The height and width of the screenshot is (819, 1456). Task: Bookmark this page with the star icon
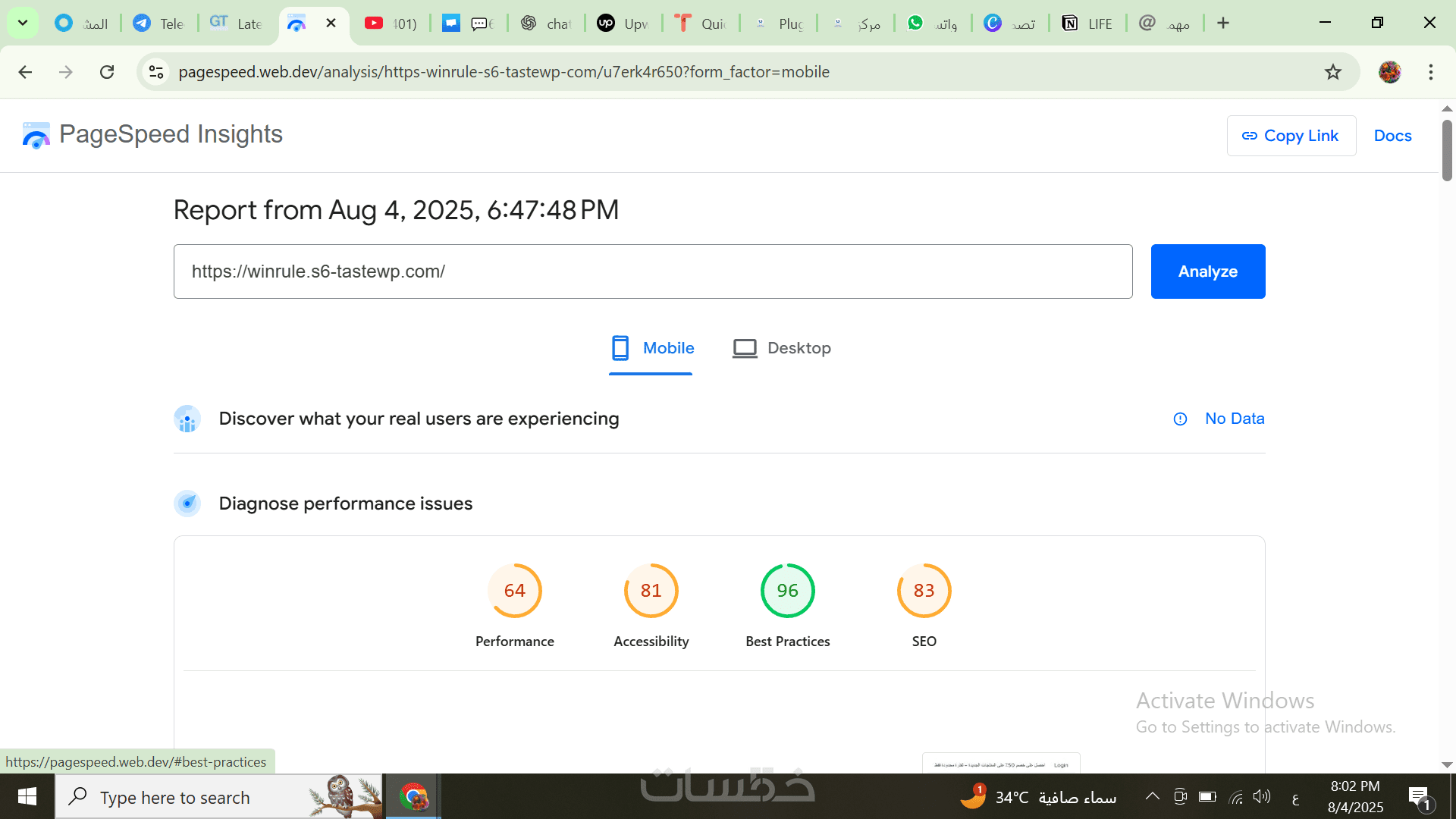(x=1332, y=72)
